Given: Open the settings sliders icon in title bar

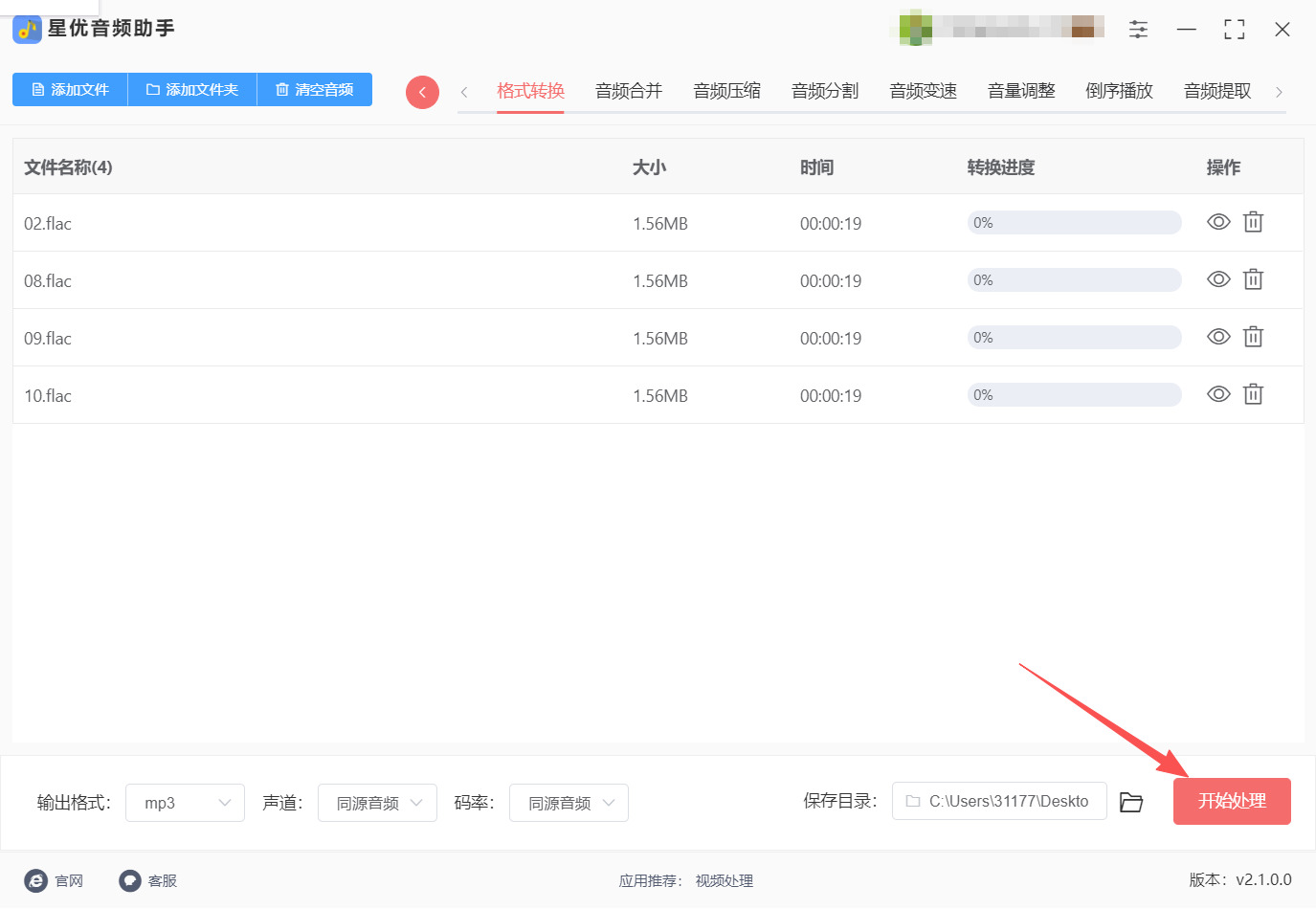Looking at the screenshot, I should 1138,30.
